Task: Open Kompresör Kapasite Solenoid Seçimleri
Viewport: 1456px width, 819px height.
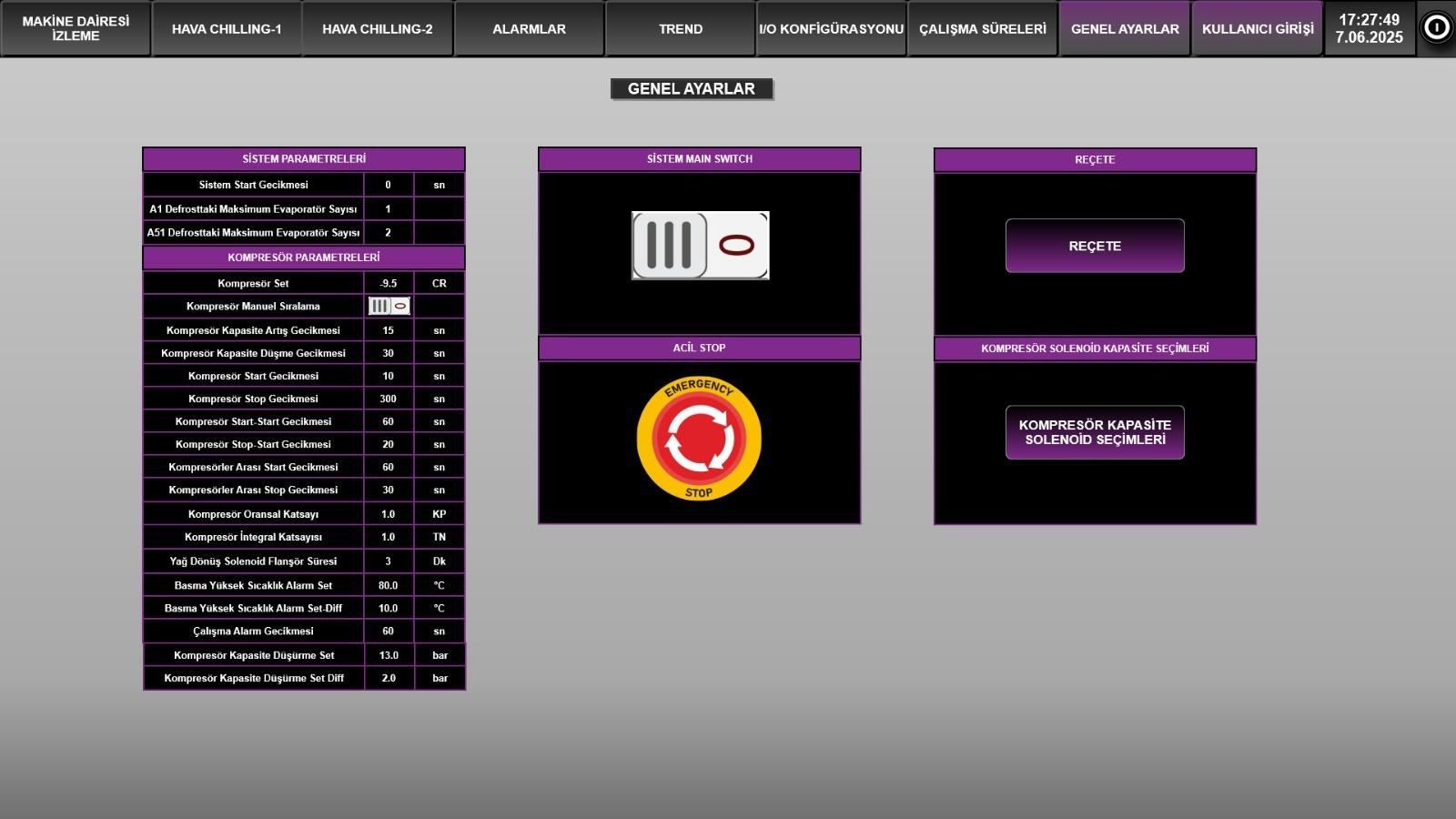Action: [1095, 432]
